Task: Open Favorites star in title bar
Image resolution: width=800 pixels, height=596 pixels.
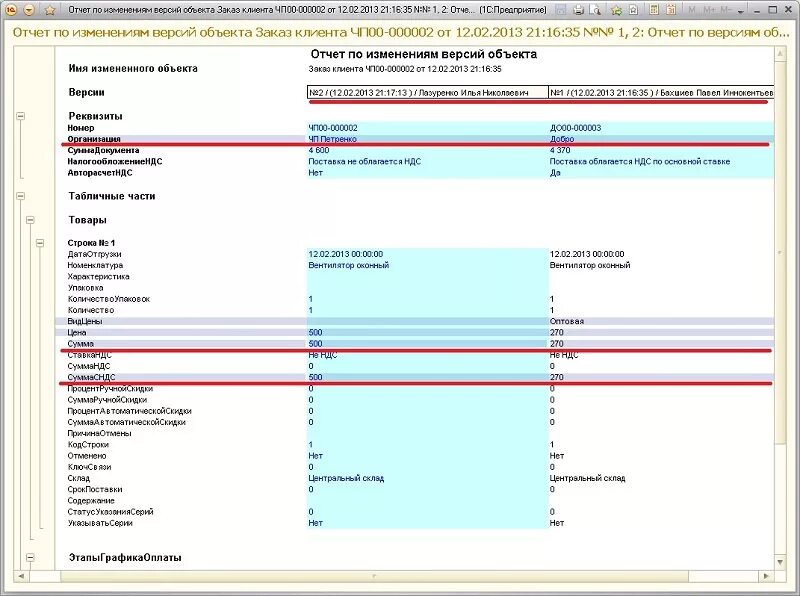Action: (x=49, y=10)
